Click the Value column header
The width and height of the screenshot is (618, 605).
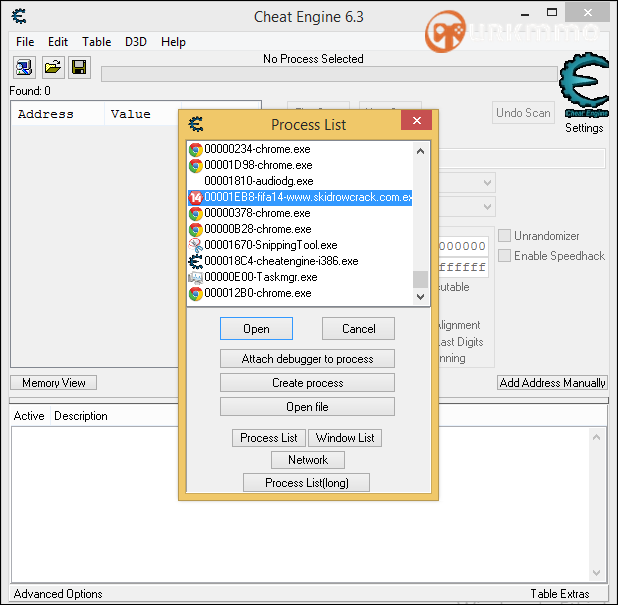[143, 114]
